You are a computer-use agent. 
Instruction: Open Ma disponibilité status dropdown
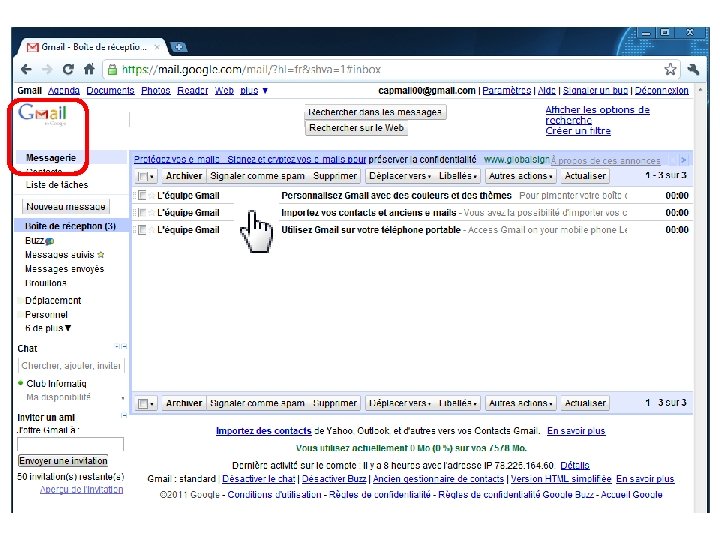point(123,398)
